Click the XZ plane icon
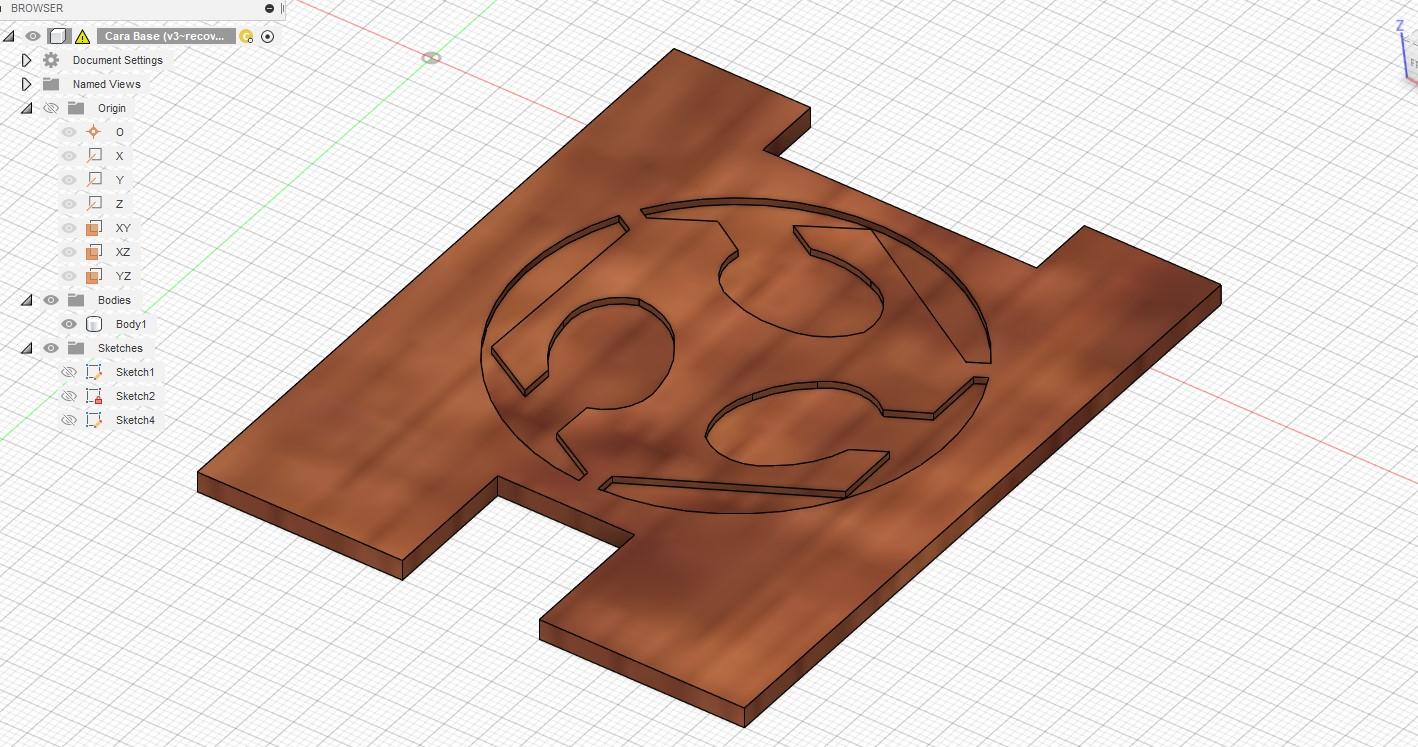The image size is (1418, 747). [x=94, y=252]
